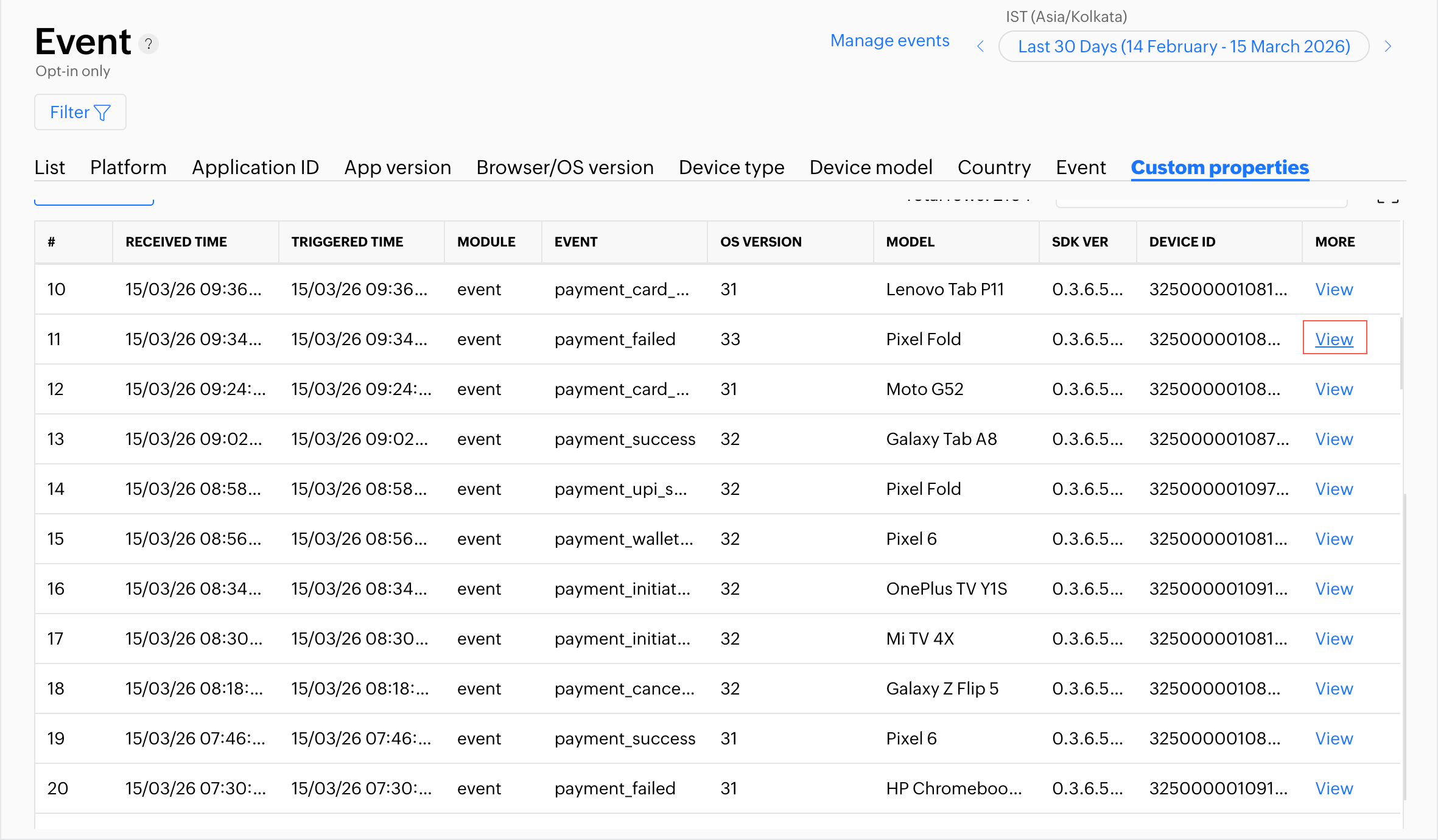The width and height of the screenshot is (1438, 840).
Task: Click the help question mark icon beside Event
Action: (x=149, y=44)
